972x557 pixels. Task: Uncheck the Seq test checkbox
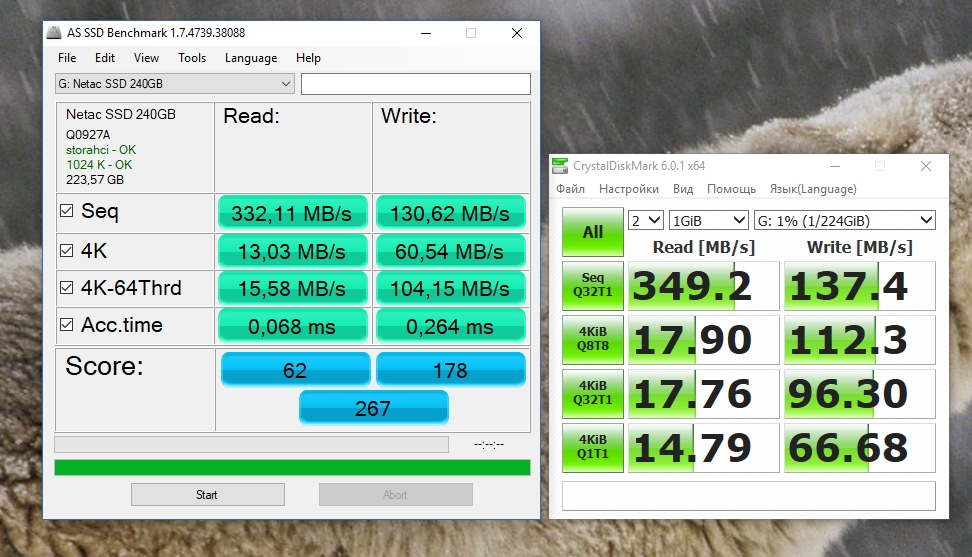(66, 211)
